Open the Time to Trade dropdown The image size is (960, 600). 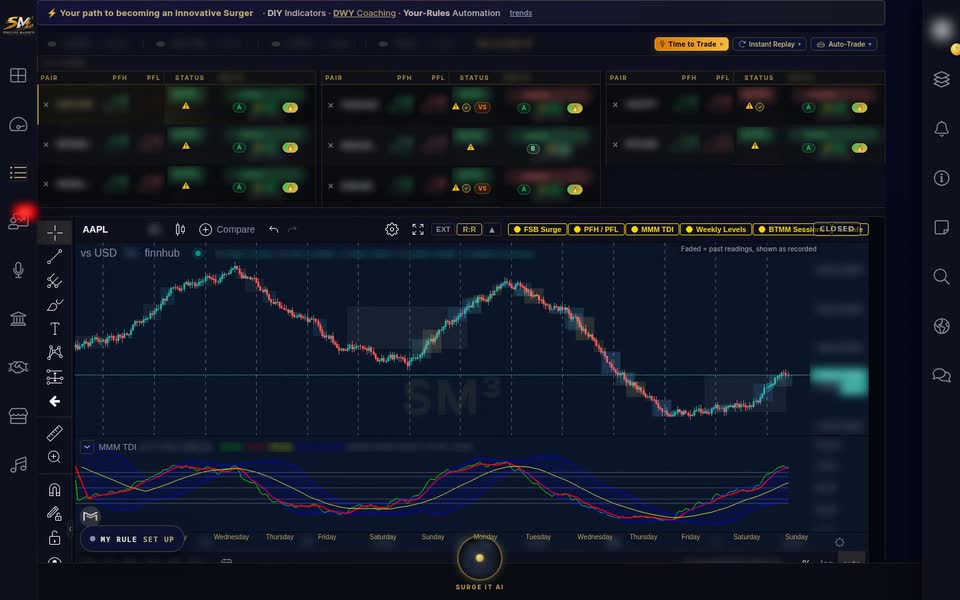691,44
